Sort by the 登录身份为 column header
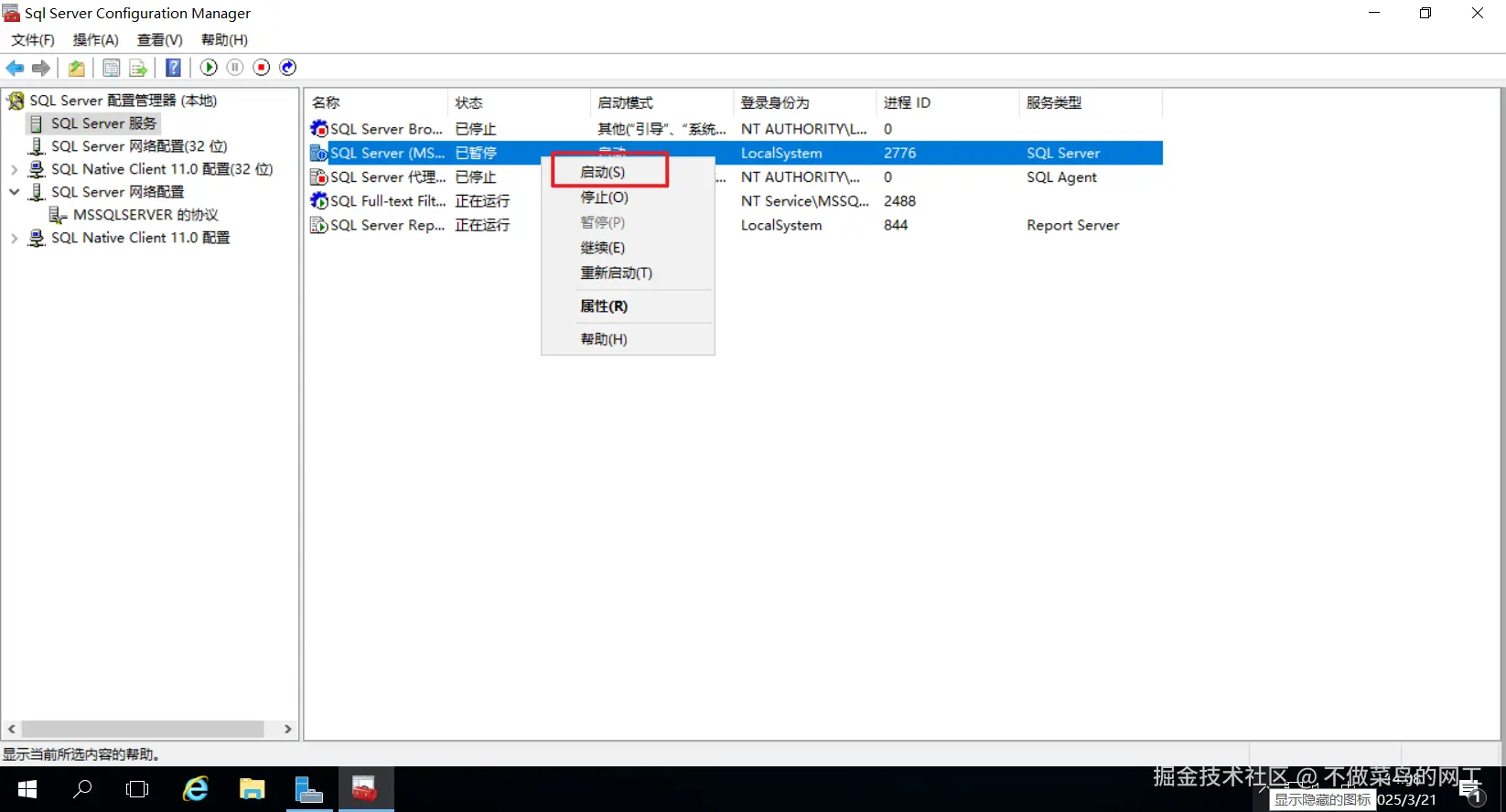 (x=804, y=102)
